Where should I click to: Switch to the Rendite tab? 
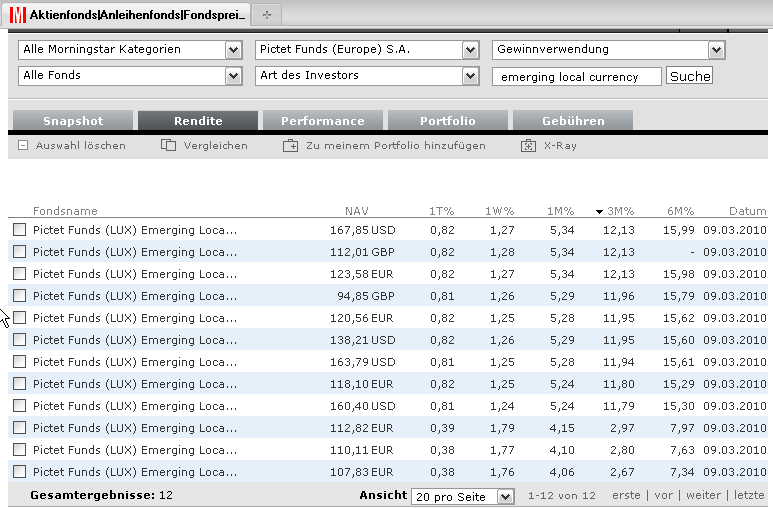click(198, 121)
